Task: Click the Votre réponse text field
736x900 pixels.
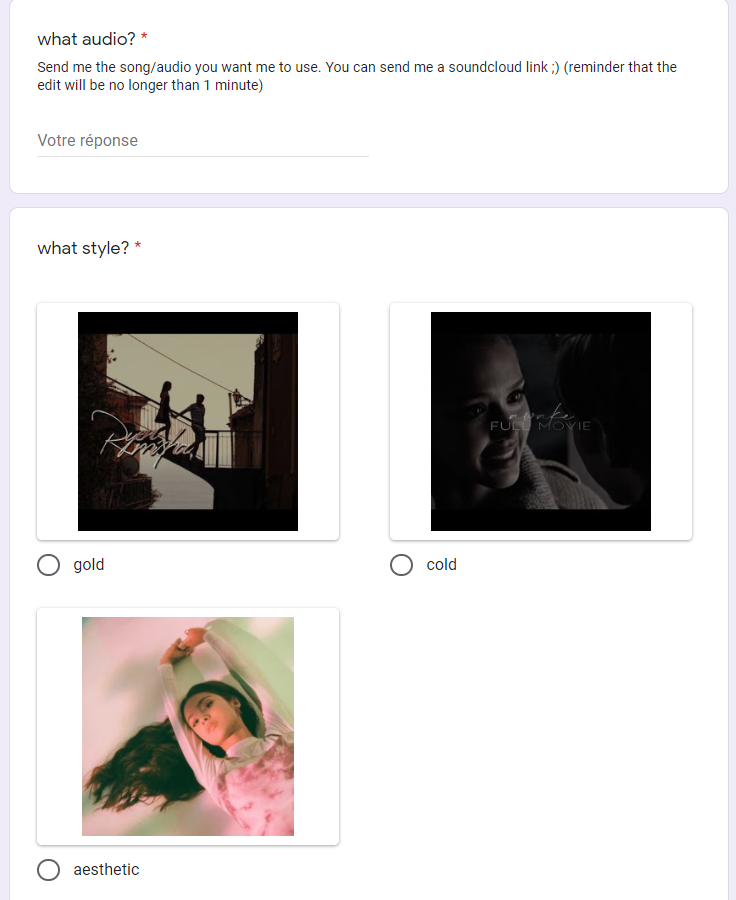Action: [x=203, y=141]
